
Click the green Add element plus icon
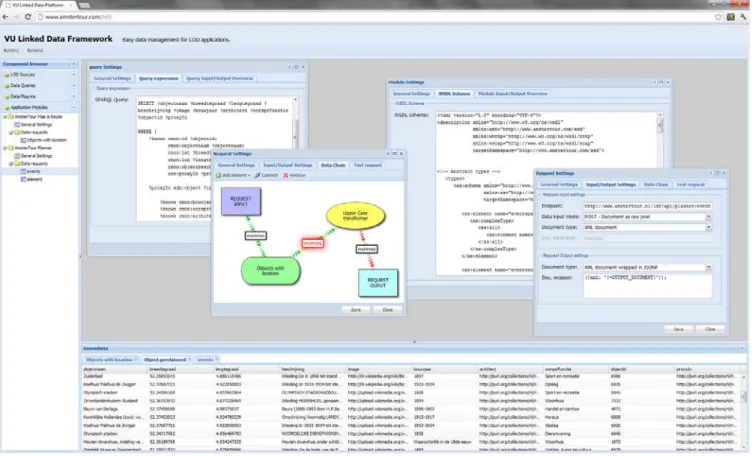(x=219, y=176)
